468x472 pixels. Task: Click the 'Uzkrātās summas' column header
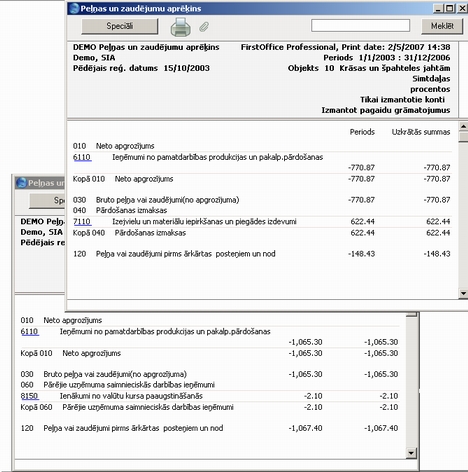pyautogui.click(x=421, y=132)
